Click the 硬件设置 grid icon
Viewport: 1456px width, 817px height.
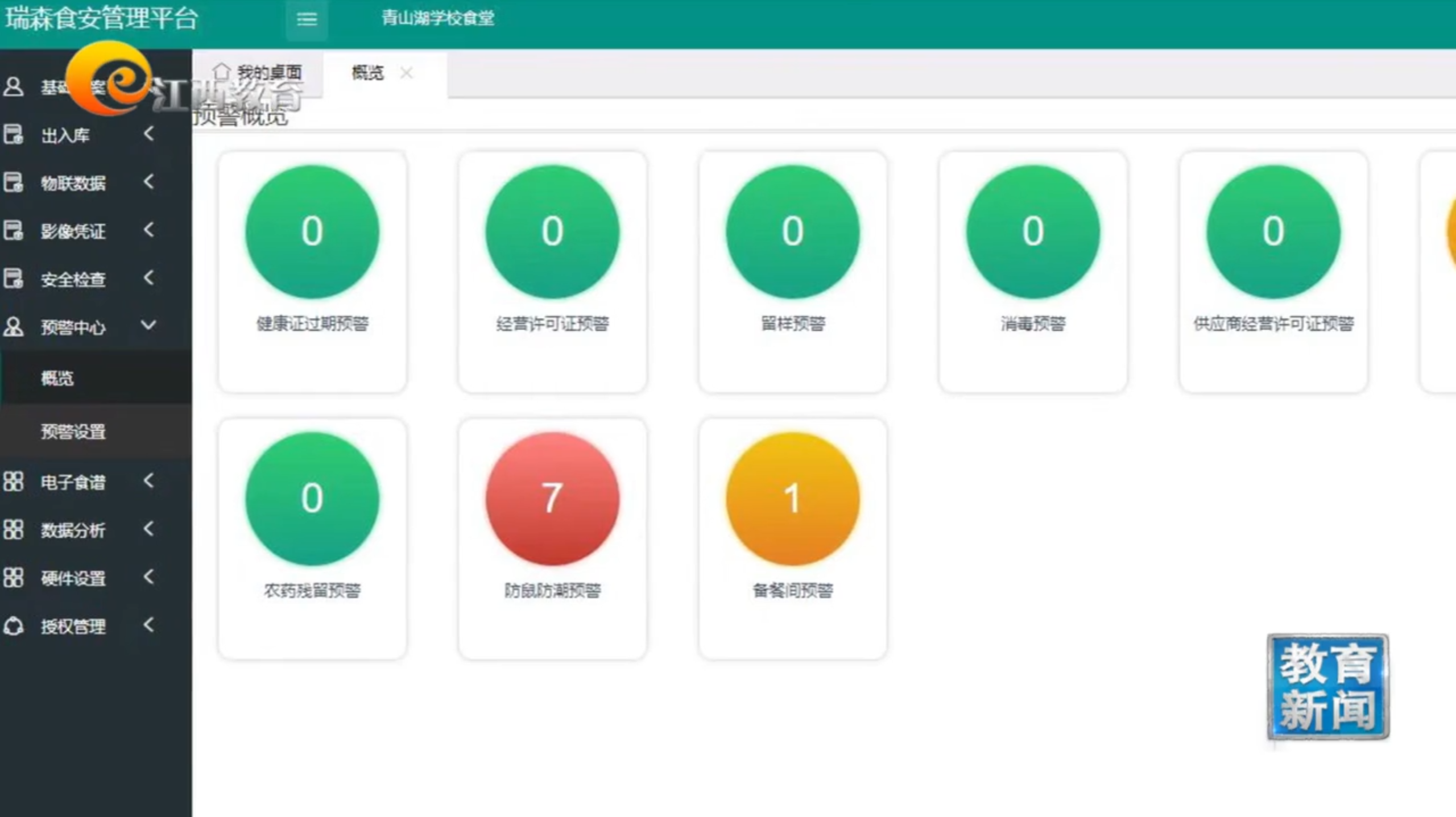[13, 578]
